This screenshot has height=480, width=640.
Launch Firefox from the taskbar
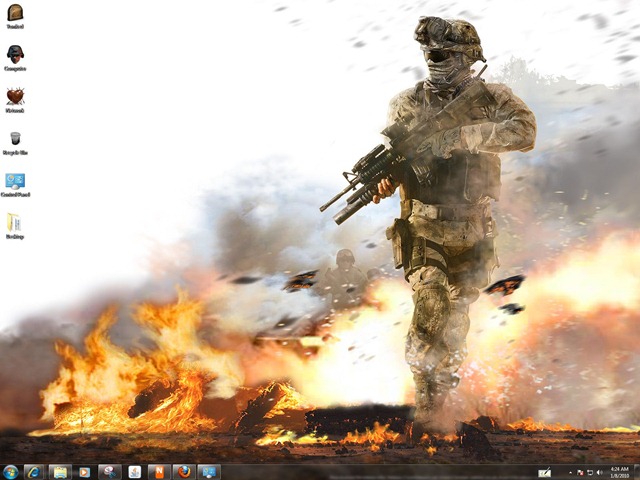point(184,472)
